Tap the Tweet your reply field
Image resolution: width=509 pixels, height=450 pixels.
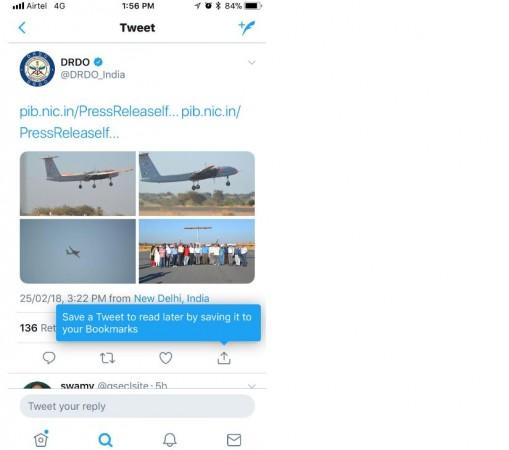pyautogui.click(x=137, y=406)
